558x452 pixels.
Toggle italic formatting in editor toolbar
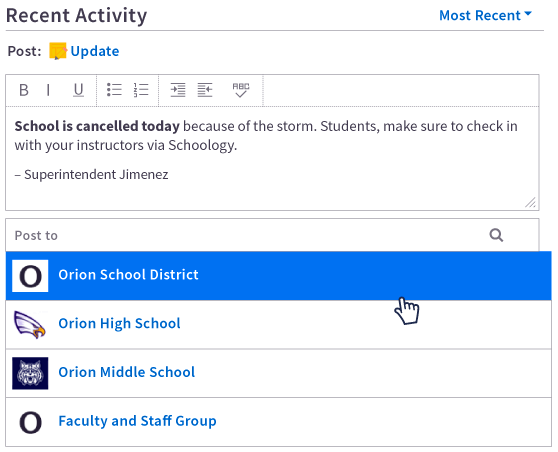pos(48,90)
